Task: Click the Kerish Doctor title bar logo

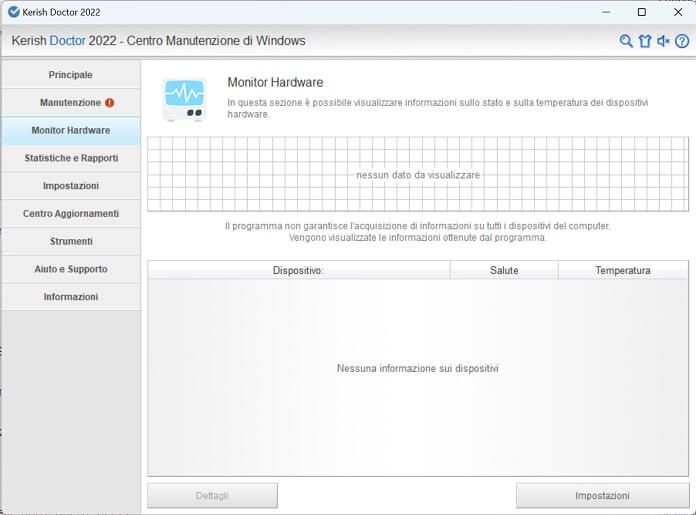Action: coord(14,12)
